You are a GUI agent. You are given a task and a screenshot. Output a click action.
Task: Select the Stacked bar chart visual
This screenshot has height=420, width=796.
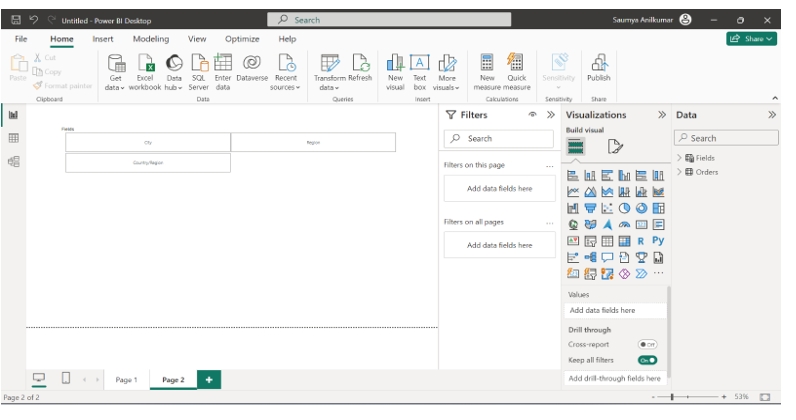[573, 176]
